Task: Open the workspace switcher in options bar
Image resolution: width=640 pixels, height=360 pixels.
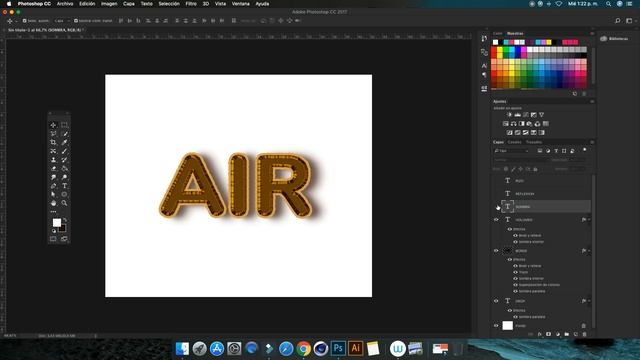Action: pos(629,20)
